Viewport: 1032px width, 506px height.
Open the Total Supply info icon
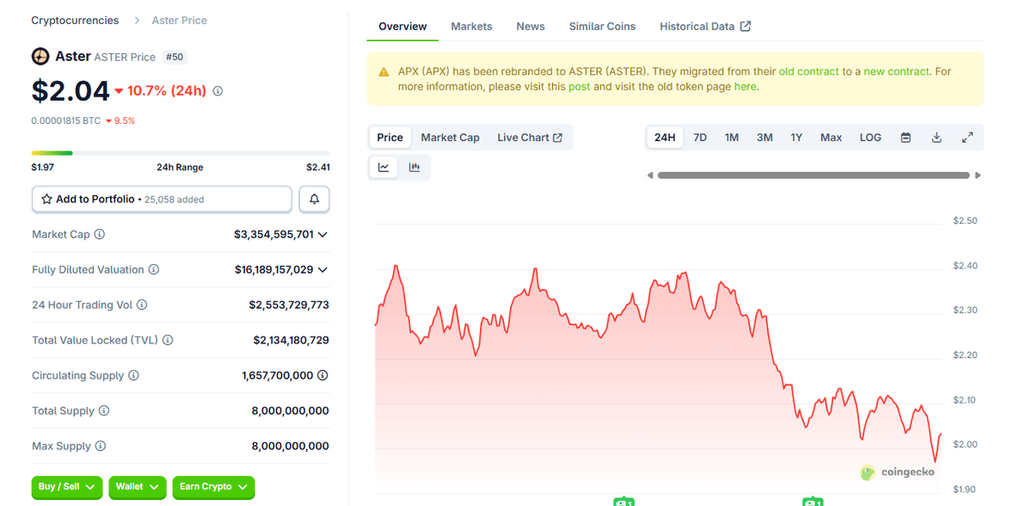[x=104, y=411]
